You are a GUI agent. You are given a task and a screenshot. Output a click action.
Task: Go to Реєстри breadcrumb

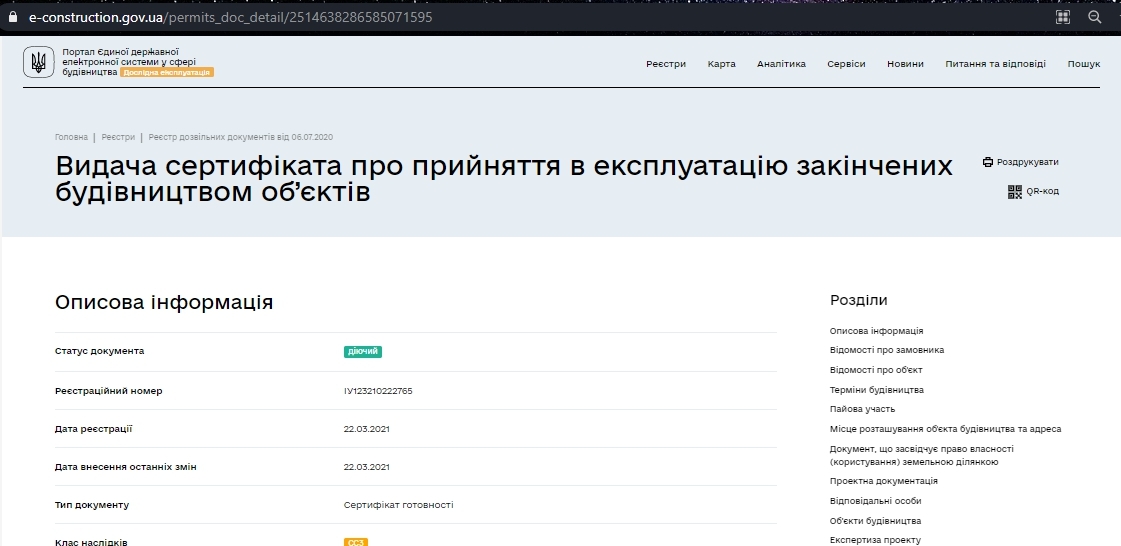click(118, 137)
